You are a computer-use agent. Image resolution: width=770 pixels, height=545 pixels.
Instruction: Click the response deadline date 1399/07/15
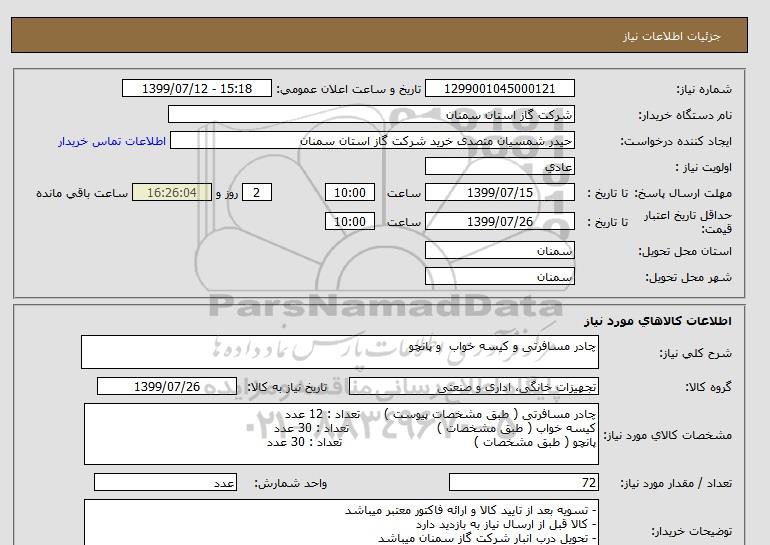(499, 192)
